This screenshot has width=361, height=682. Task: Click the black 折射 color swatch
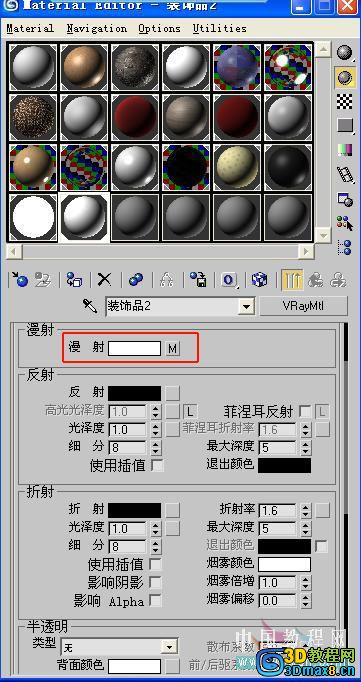tap(134, 510)
